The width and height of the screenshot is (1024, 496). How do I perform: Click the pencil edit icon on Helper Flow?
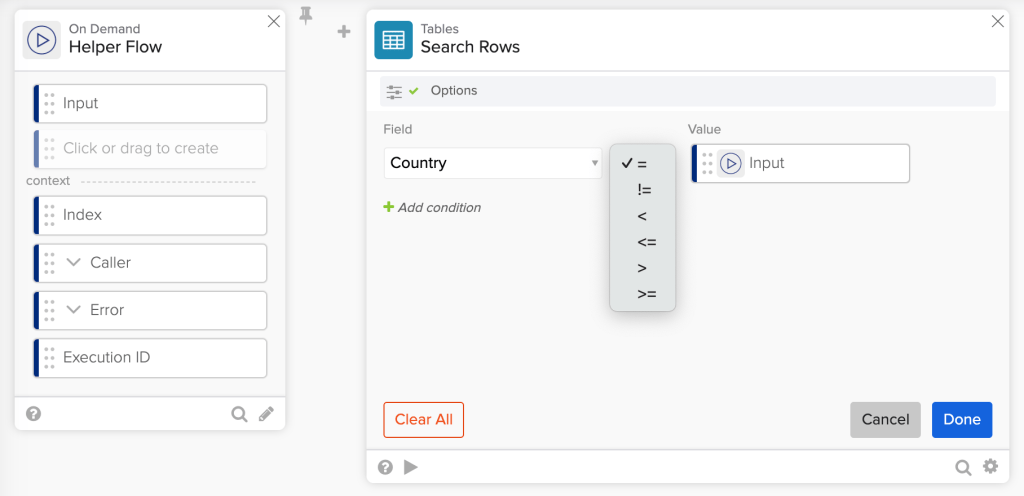(x=266, y=414)
